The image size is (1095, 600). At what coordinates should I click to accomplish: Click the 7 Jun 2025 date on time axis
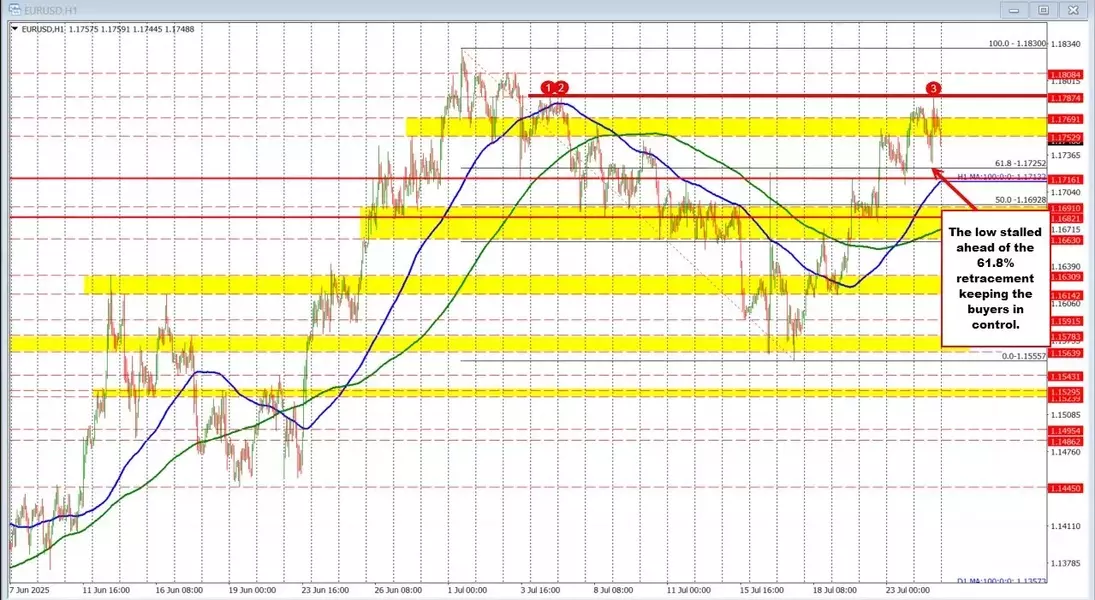[x=32, y=590]
